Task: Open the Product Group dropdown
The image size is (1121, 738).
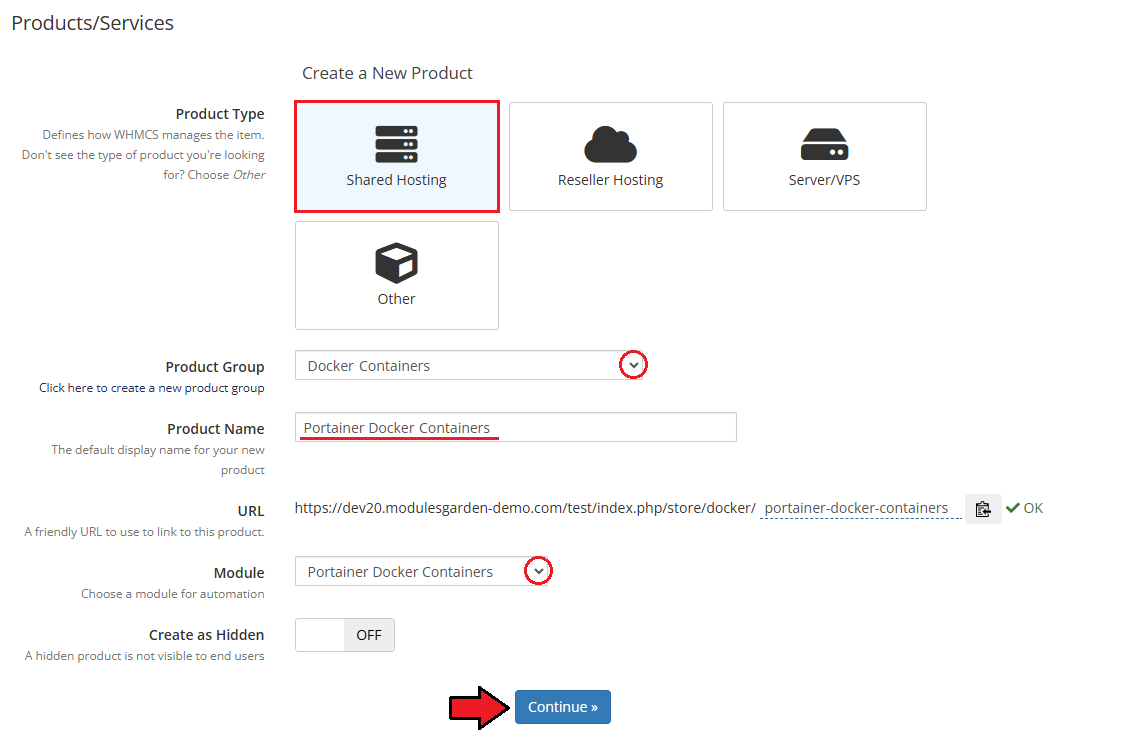Action: (470, 365)
